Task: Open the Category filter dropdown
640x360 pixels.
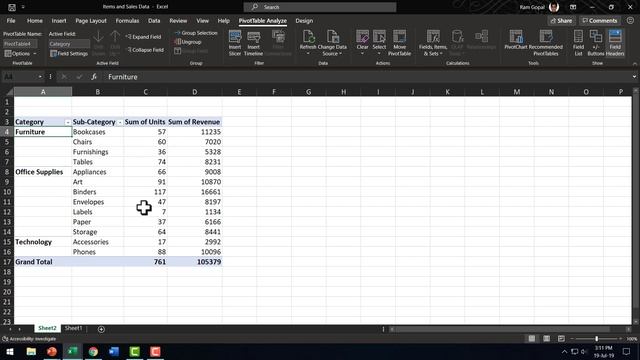Action: tap(67, 122)
